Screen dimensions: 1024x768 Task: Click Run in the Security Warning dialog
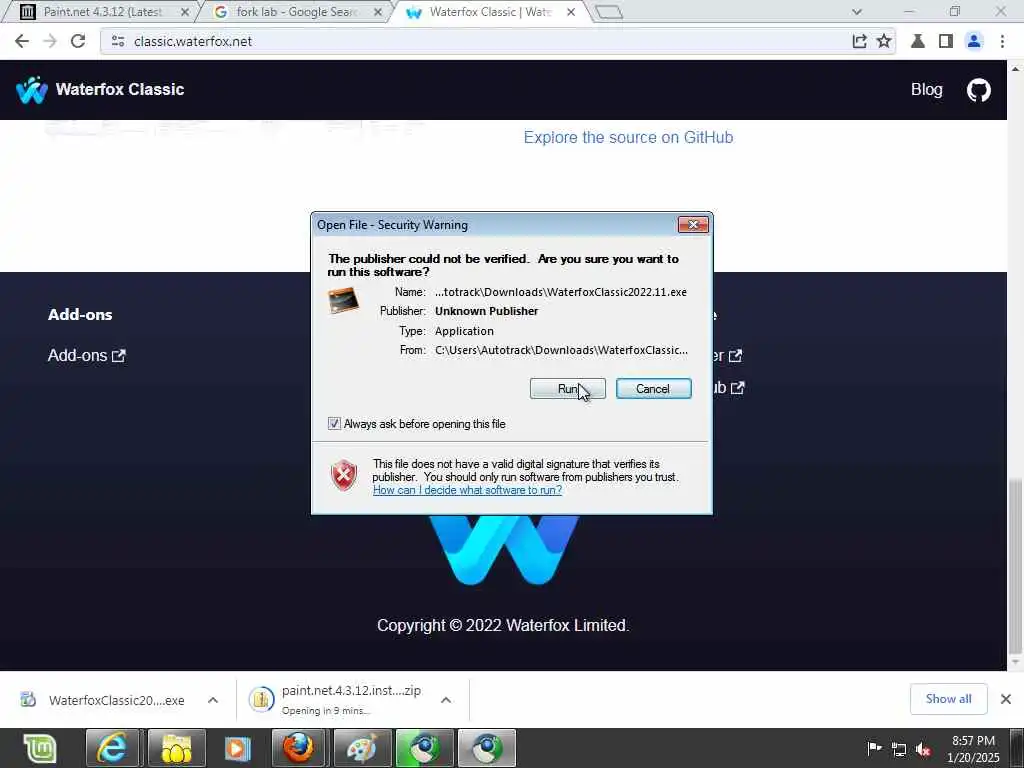567,389
